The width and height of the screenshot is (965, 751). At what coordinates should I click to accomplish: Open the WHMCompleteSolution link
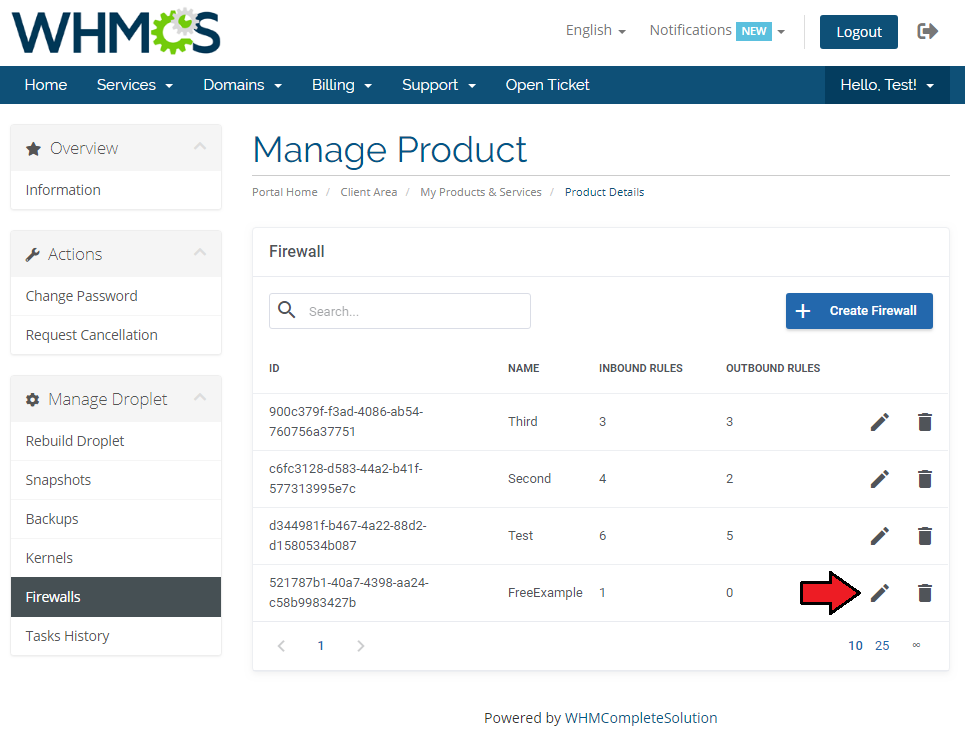pos(641,718)
